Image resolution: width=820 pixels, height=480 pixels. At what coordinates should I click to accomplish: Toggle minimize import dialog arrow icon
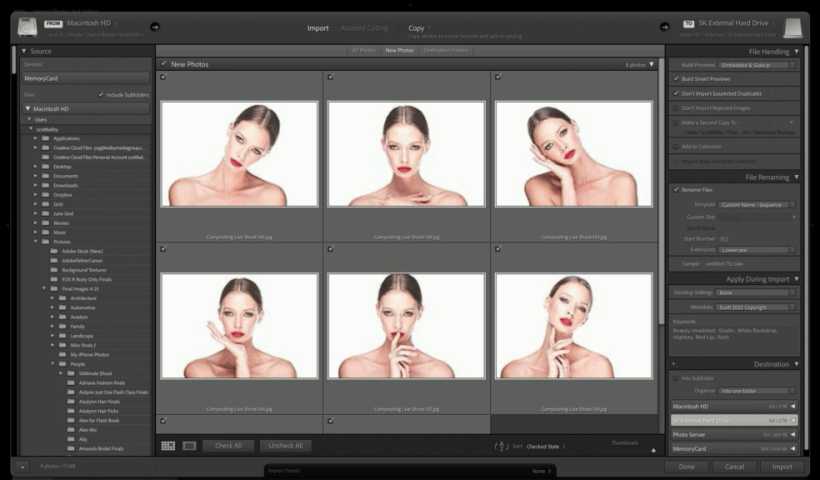(x=22, y=466)
